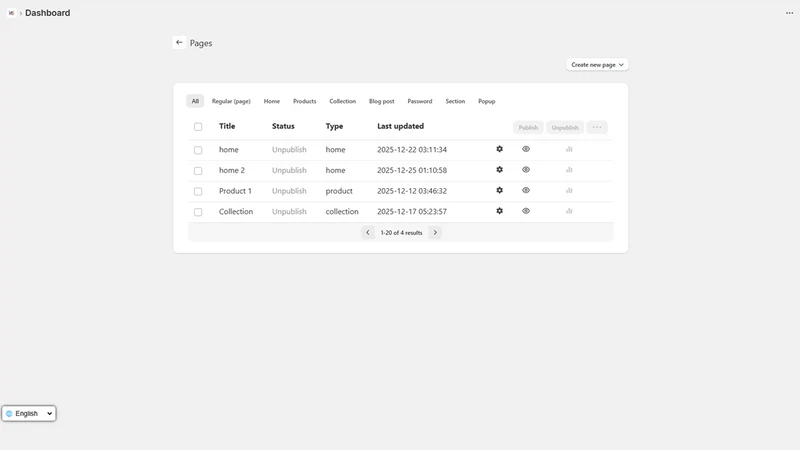This screenshot has width=800, height=450.
Task: Select the Collection row checkbox
Action: click(x=198, y=212)
